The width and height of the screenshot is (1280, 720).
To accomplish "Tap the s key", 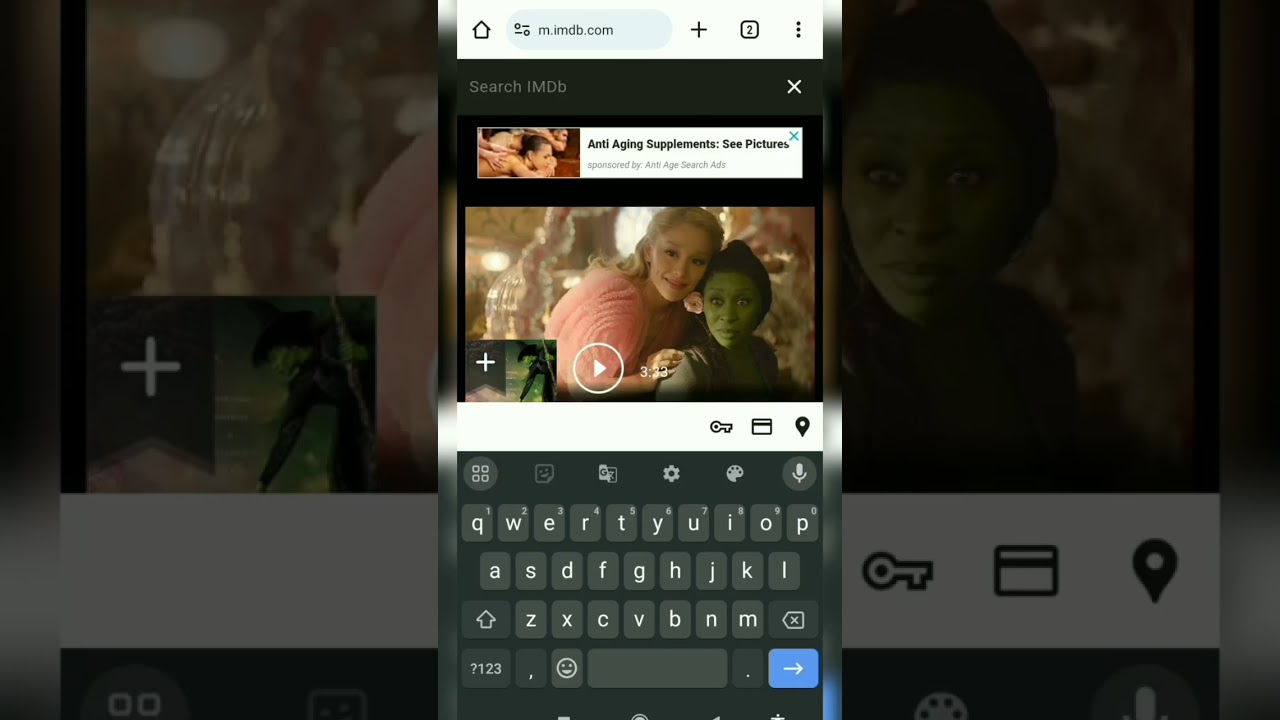I will [531, 571].
